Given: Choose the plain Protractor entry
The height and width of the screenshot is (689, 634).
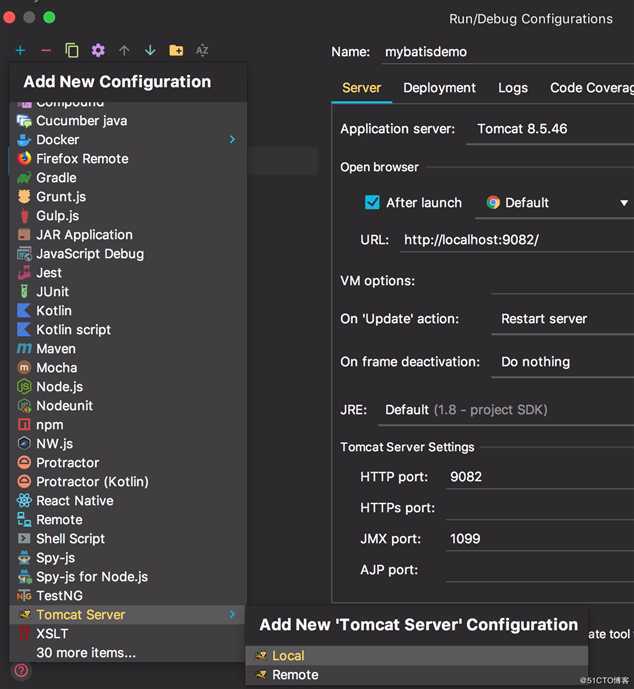Looking at the screenshot, I should click(x=127, y=463).
